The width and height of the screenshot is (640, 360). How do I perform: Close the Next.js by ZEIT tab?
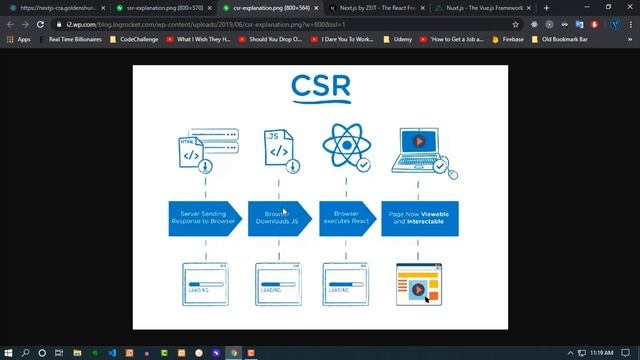pyautogui.click(x=422, y=8)
